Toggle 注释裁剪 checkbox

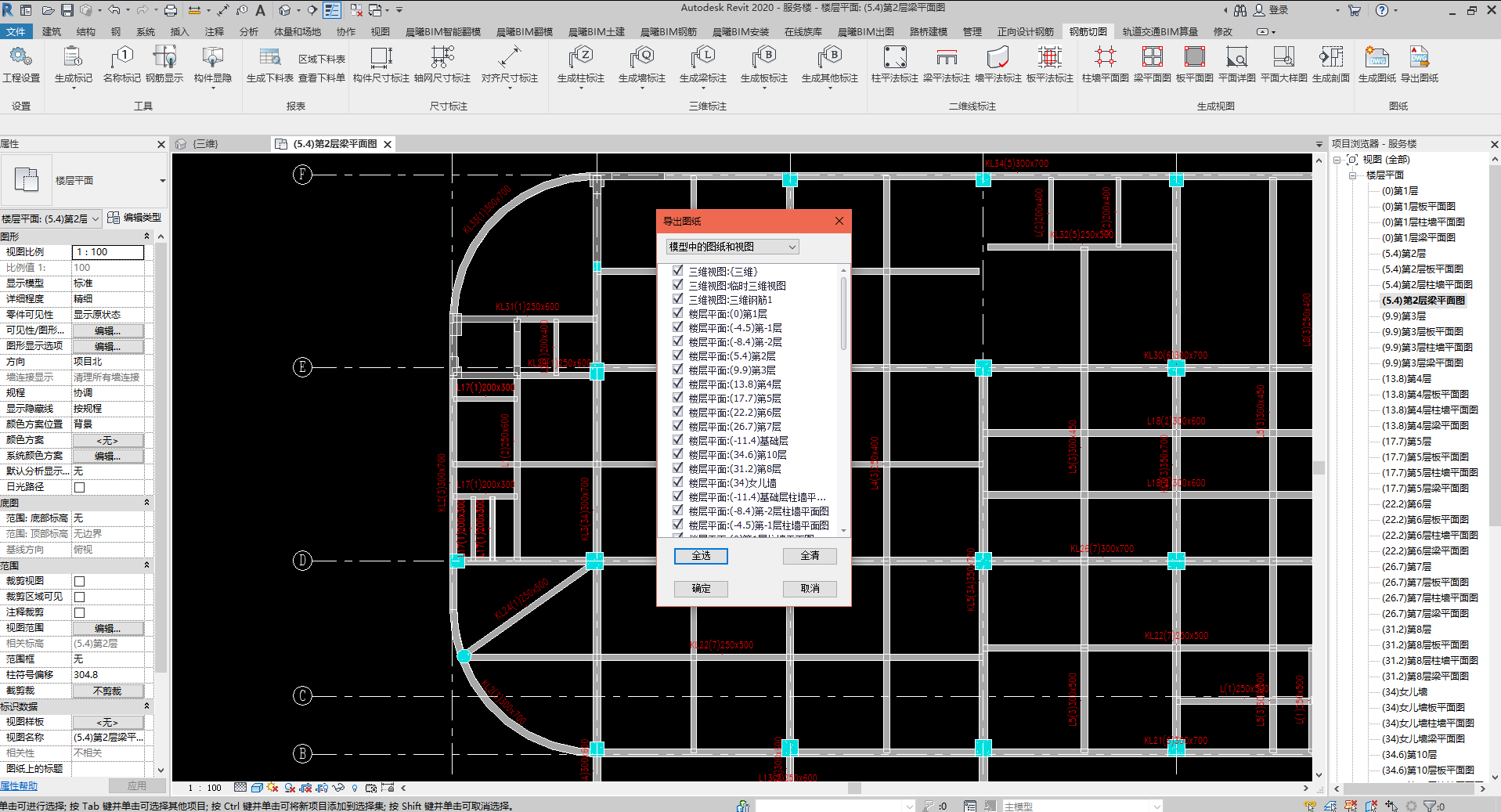[79, 612]
